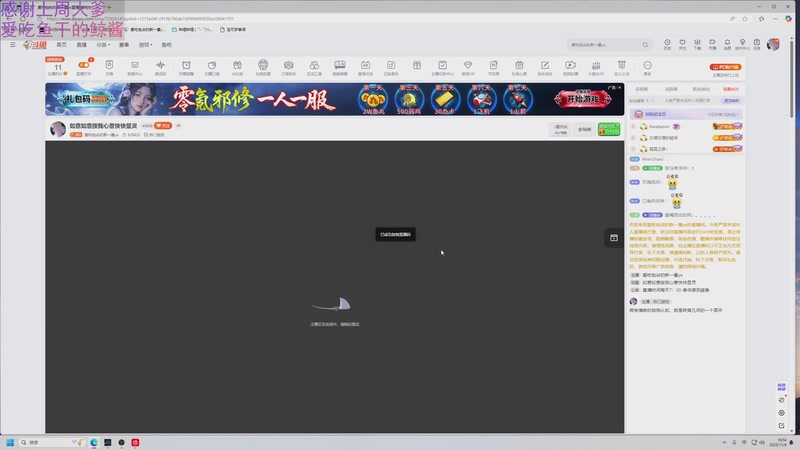Click the music note square icon
This screenshot has height=450, width=800.
391,65
